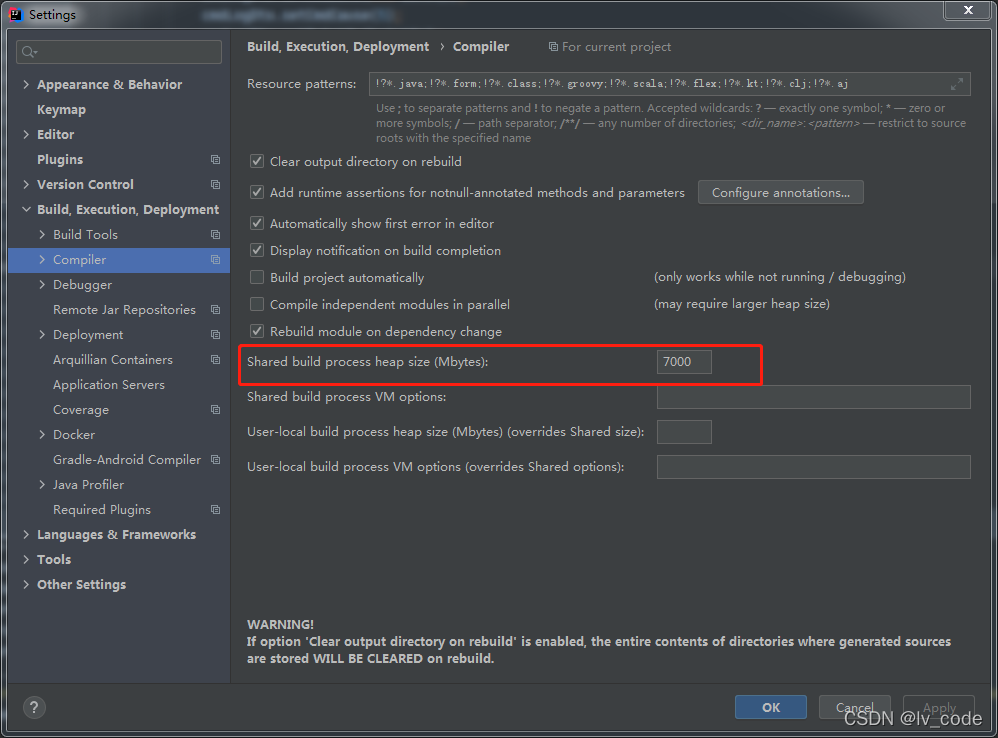Click the pane icon beside Build Tools
The width and height of the screenshot is (998, 738).
pos(214,234)
